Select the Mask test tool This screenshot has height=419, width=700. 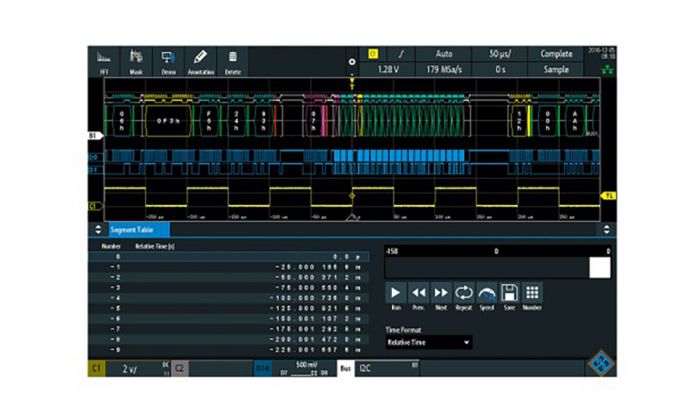point(136,61)
